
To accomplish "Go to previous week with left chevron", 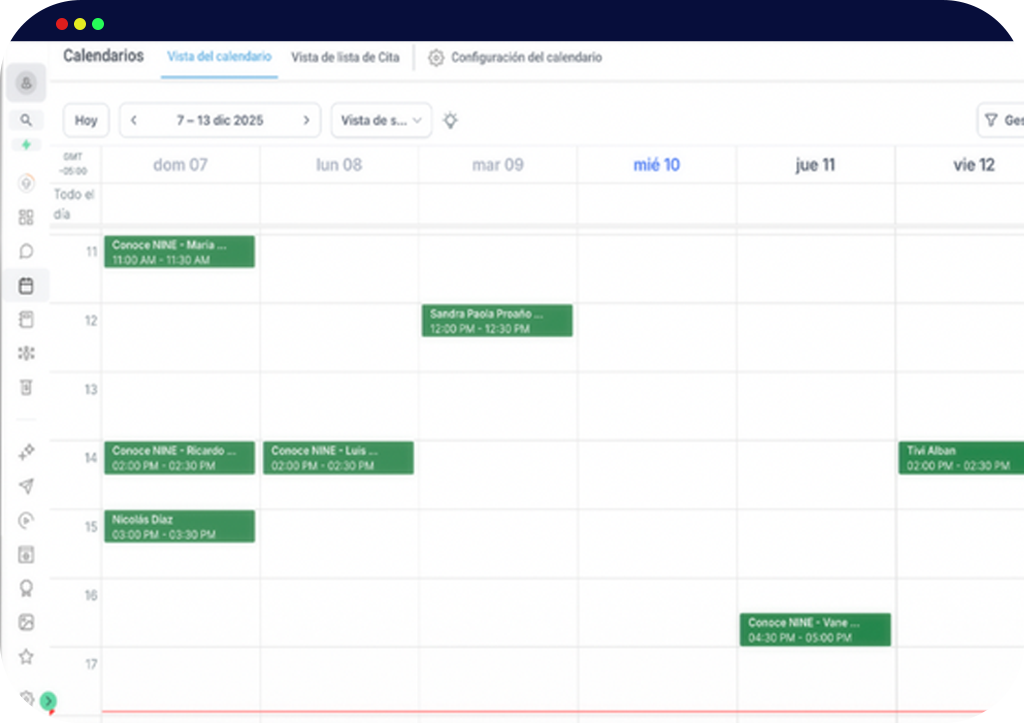I will (134, 120).
